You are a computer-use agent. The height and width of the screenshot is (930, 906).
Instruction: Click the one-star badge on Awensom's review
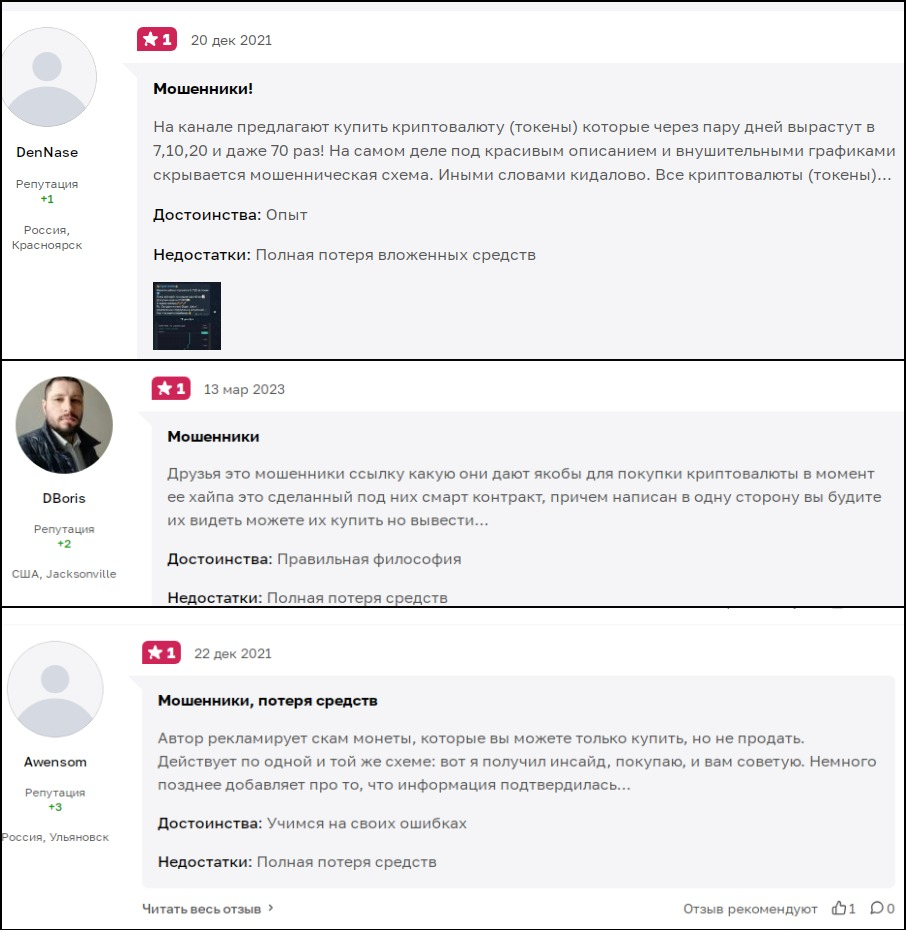tap(162, 653)
